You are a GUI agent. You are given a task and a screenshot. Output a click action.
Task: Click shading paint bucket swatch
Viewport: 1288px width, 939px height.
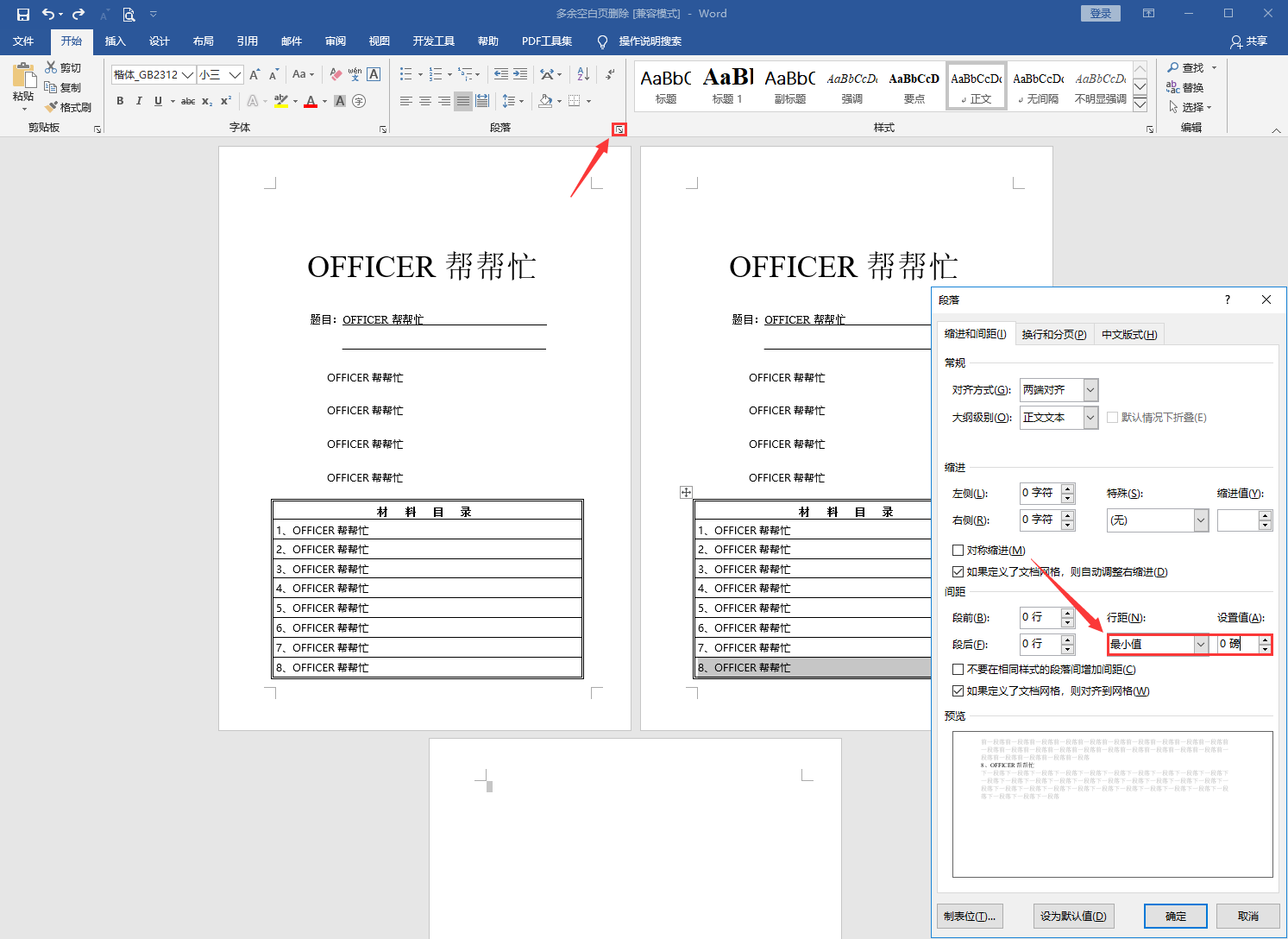[x=545, y=101]
